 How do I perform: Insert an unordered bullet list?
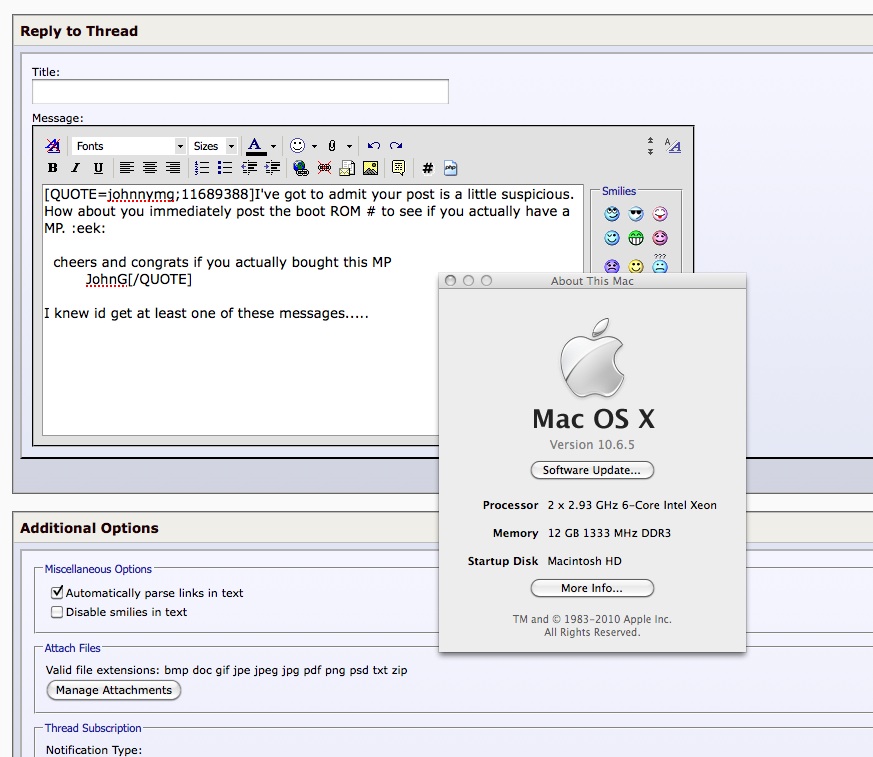225,168
